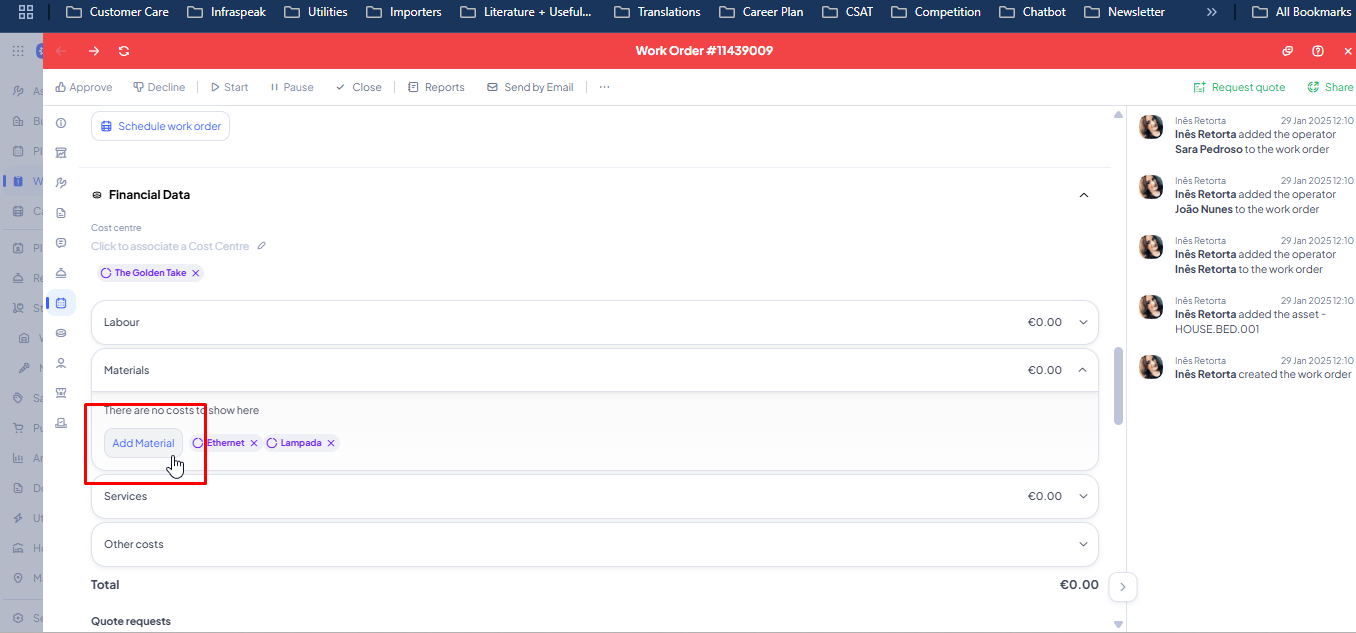1356x633 pixels.
Task: Open the comments bubble icon in side nav
Action: pos(61,243)
